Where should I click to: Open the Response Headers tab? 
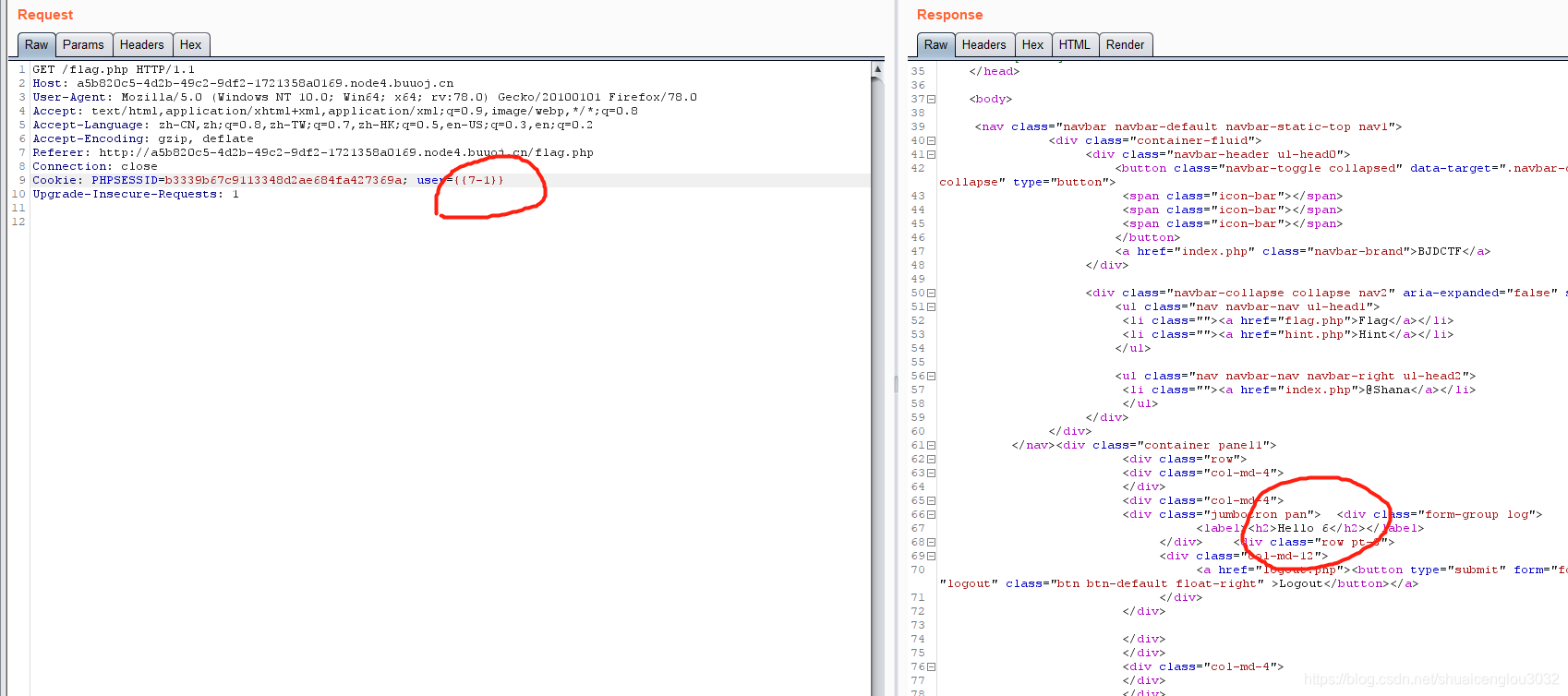[x=984, y=44]
